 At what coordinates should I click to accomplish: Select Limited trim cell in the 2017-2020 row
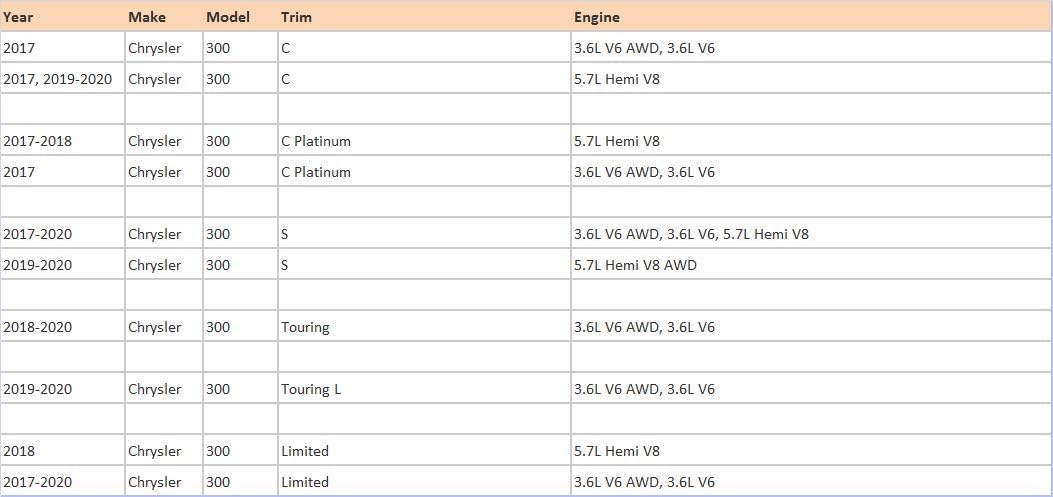[305, 482]
